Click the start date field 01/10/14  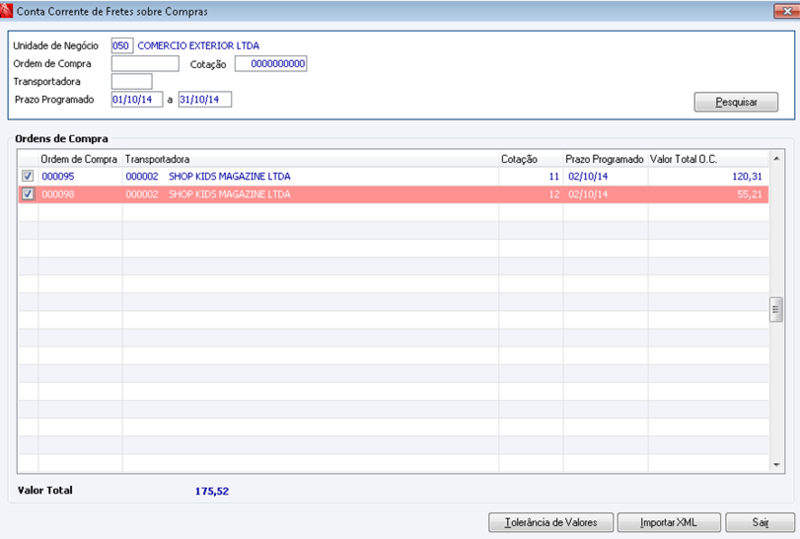pos(137,100)
